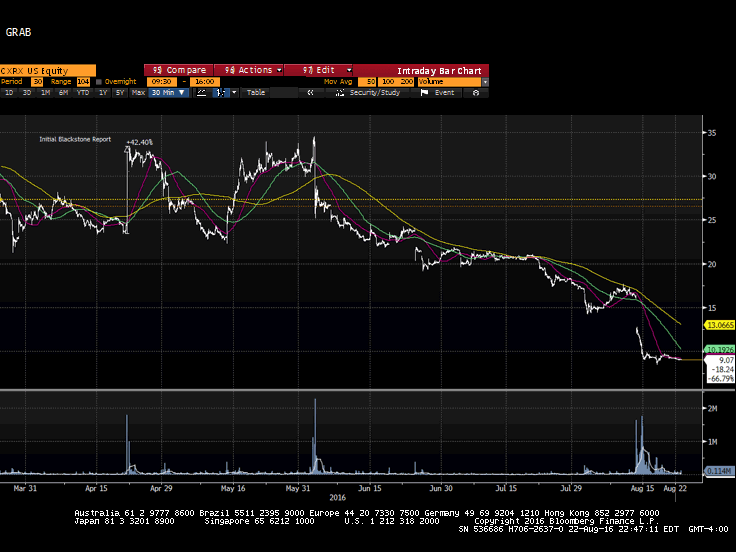Open the Actions menu
Screen dimensions: 736x552
(249, 70)
